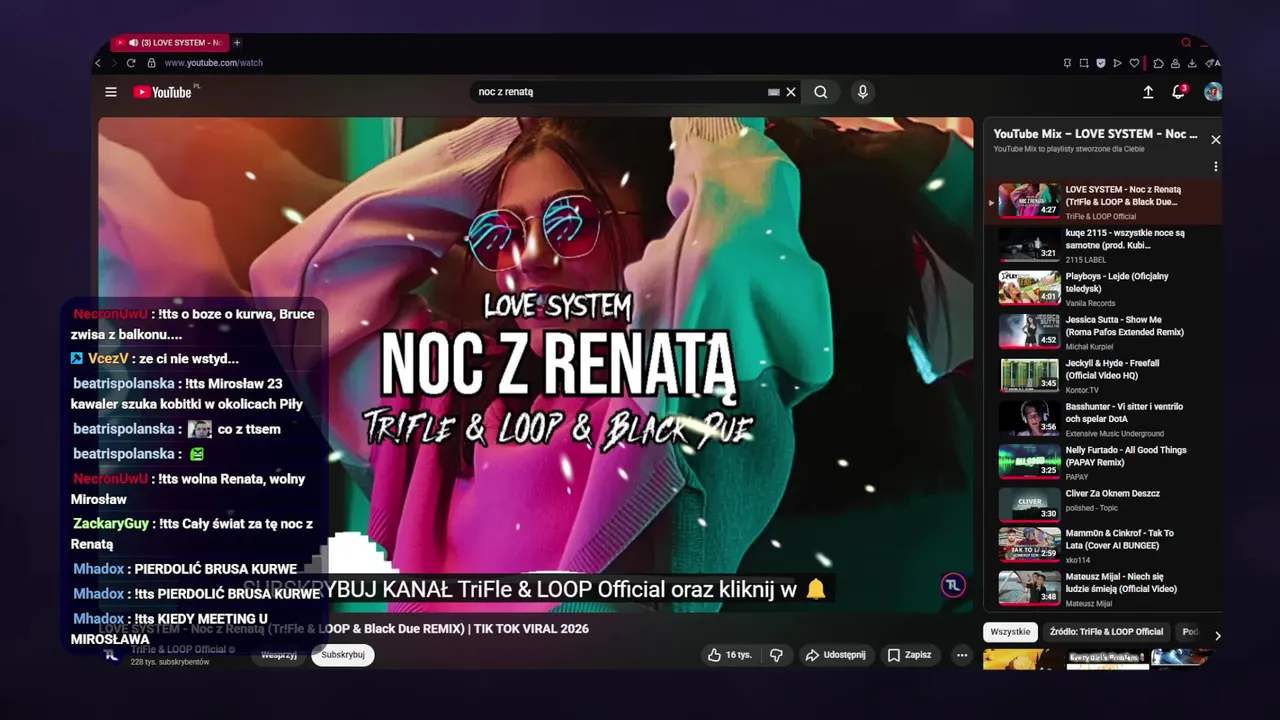Open the on-screen keyboard in search box
This screenshot has height=720, width=1280.
click(x=773, y=92)
